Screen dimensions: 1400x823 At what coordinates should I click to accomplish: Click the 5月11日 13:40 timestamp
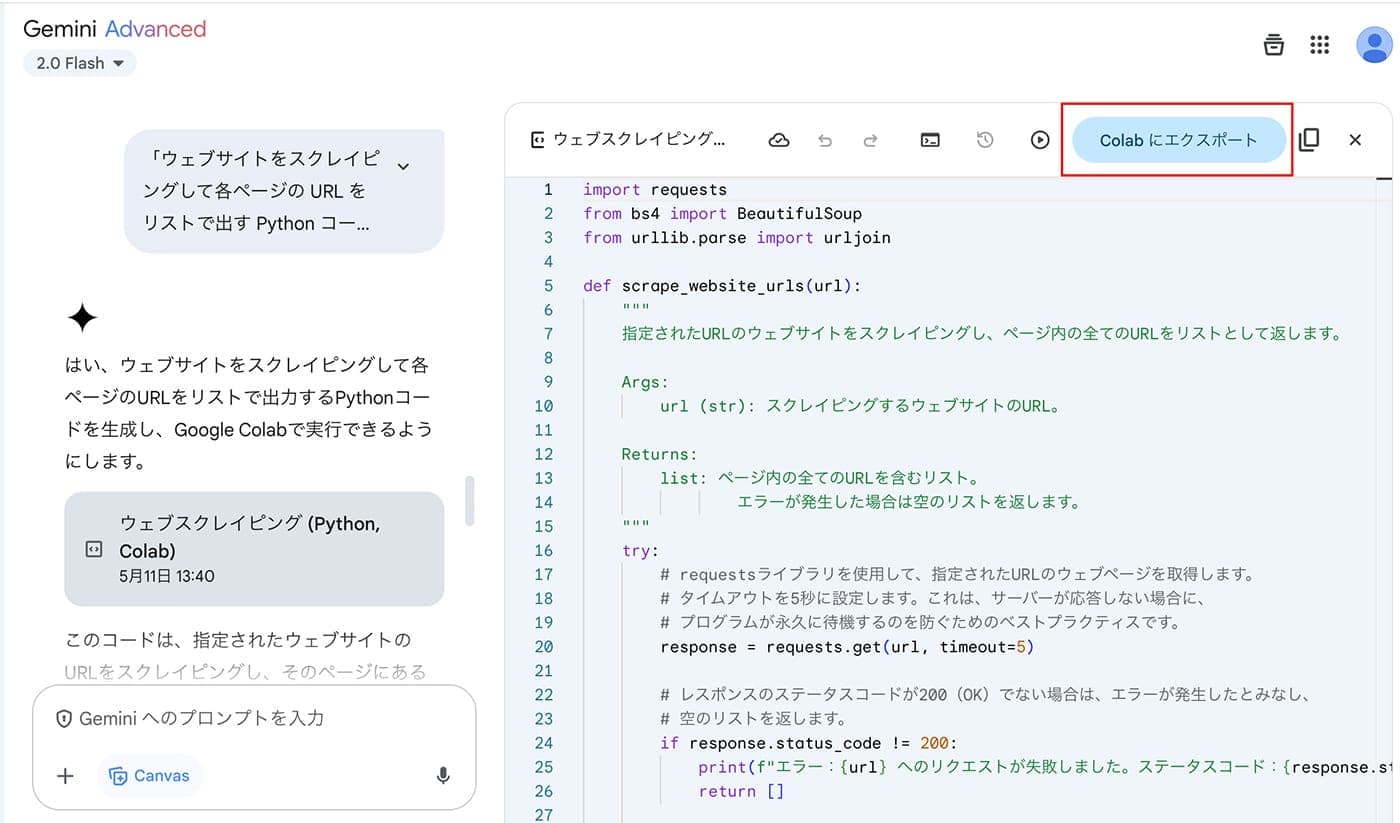click(166, 576)
